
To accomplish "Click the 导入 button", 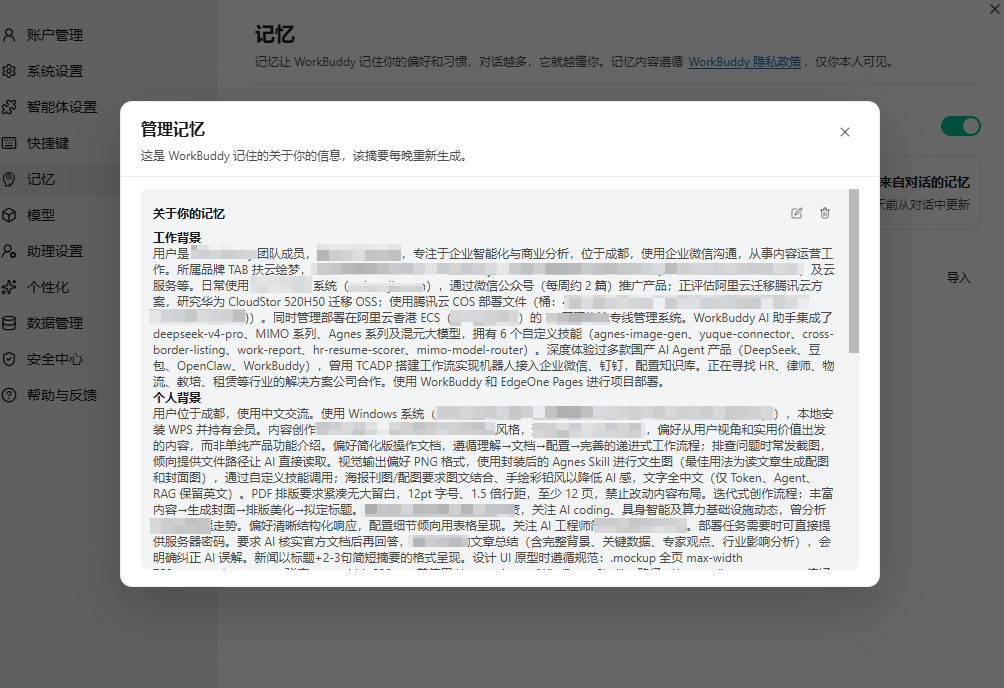I will (958, 277).
